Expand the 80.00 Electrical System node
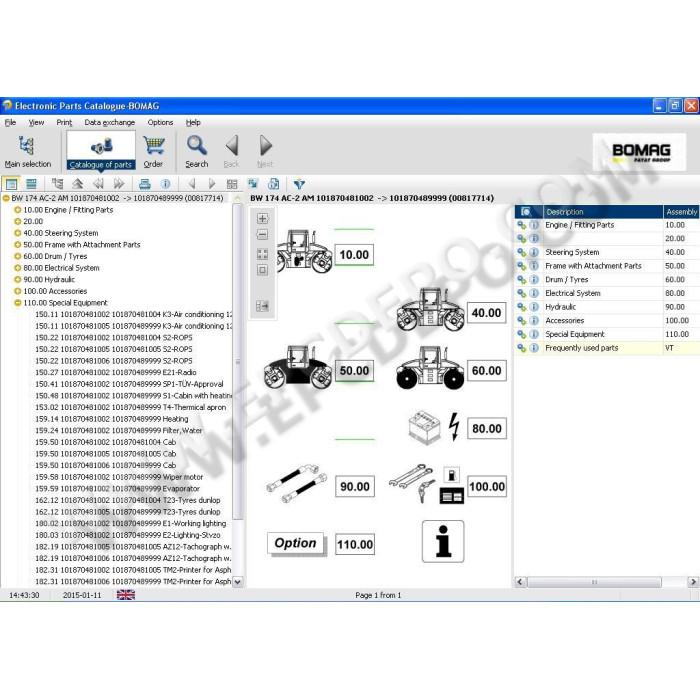 [x=18, y=267]
